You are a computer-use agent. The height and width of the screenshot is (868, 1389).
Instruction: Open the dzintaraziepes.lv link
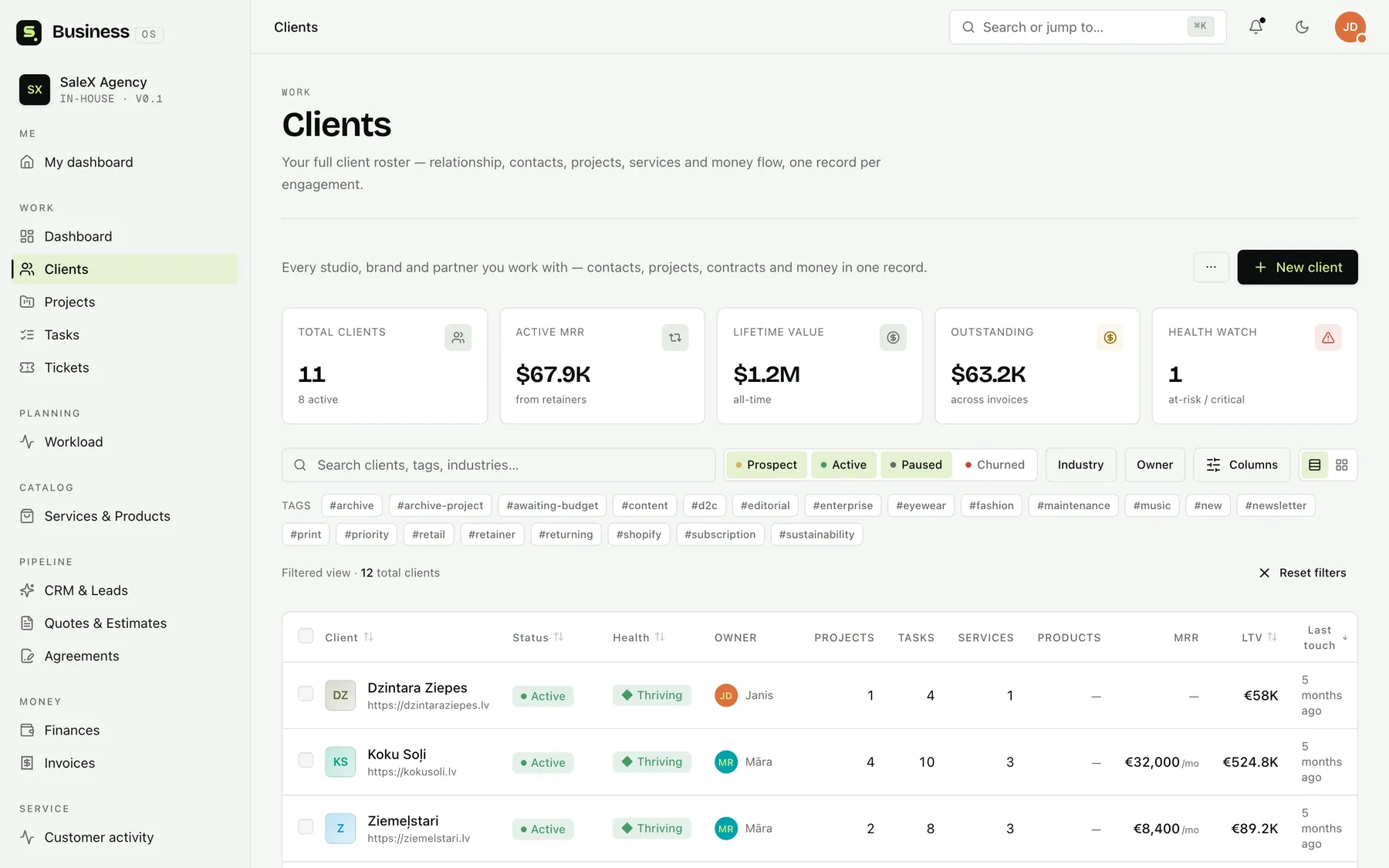(428, 705)
